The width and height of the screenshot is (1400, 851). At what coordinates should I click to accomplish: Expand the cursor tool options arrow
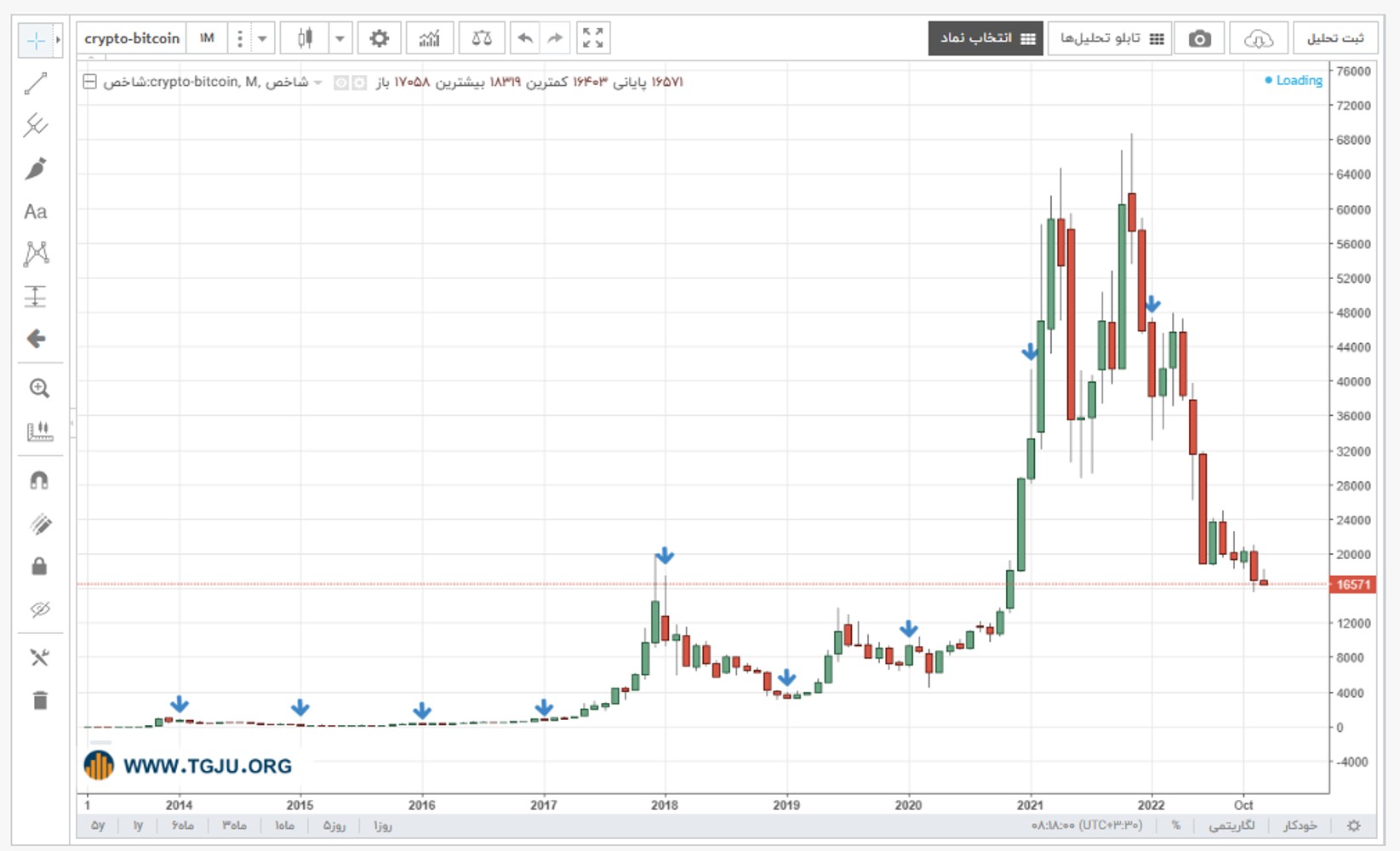click(58, 40)
